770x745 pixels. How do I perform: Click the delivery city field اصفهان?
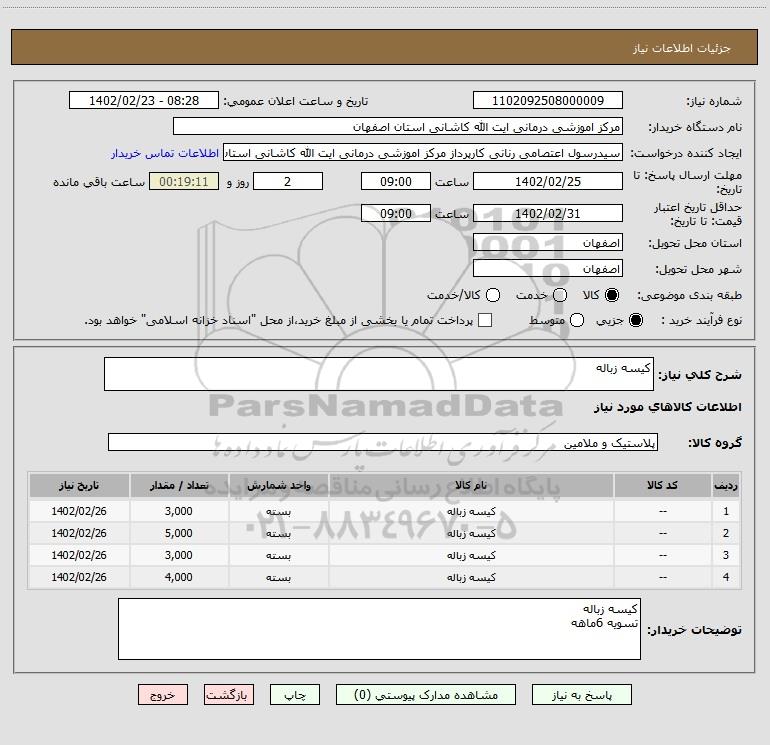[x=548, y=268]
